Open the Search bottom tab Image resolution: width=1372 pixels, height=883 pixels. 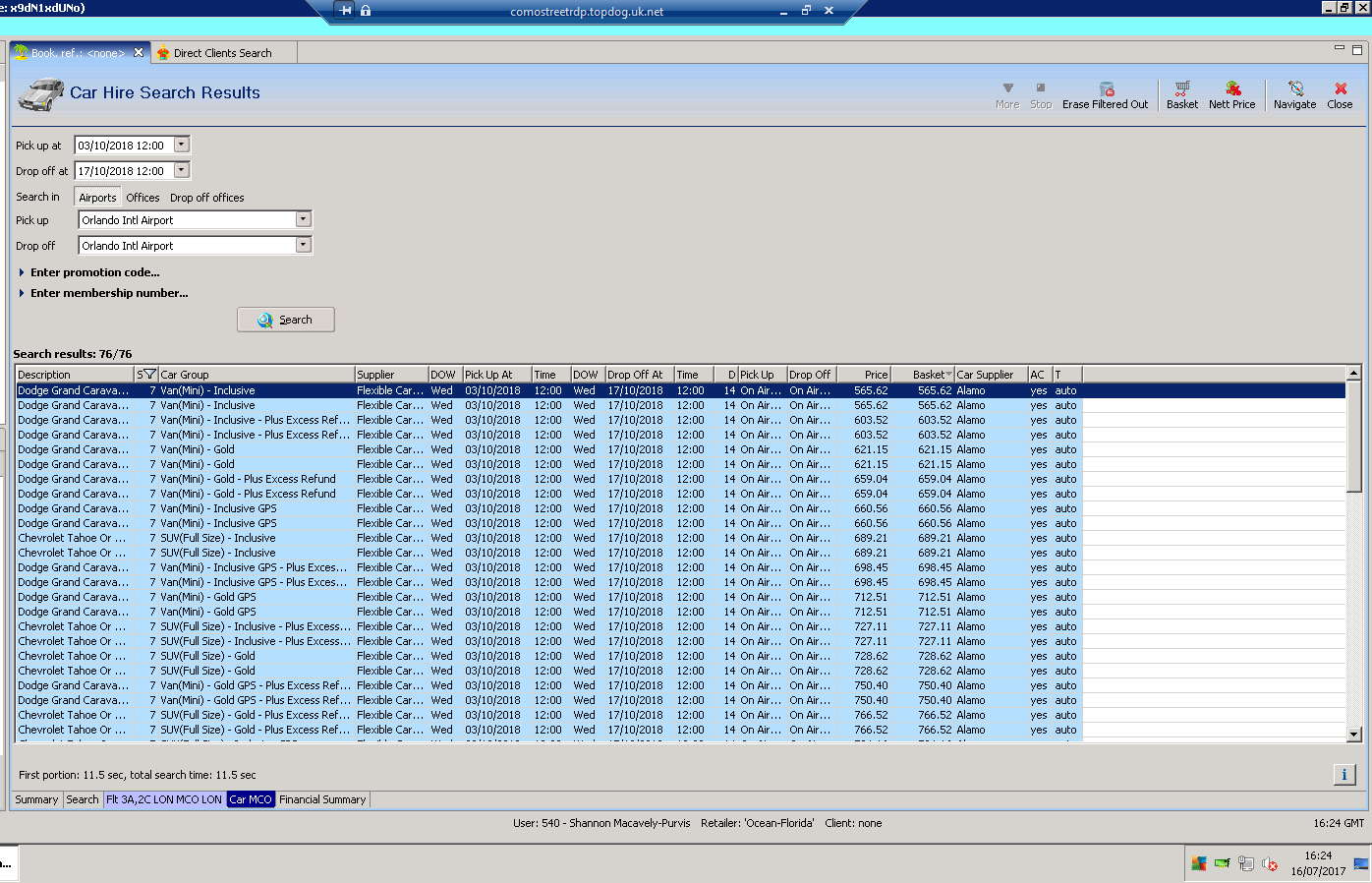pyautogui.click(x=83, y=799)
